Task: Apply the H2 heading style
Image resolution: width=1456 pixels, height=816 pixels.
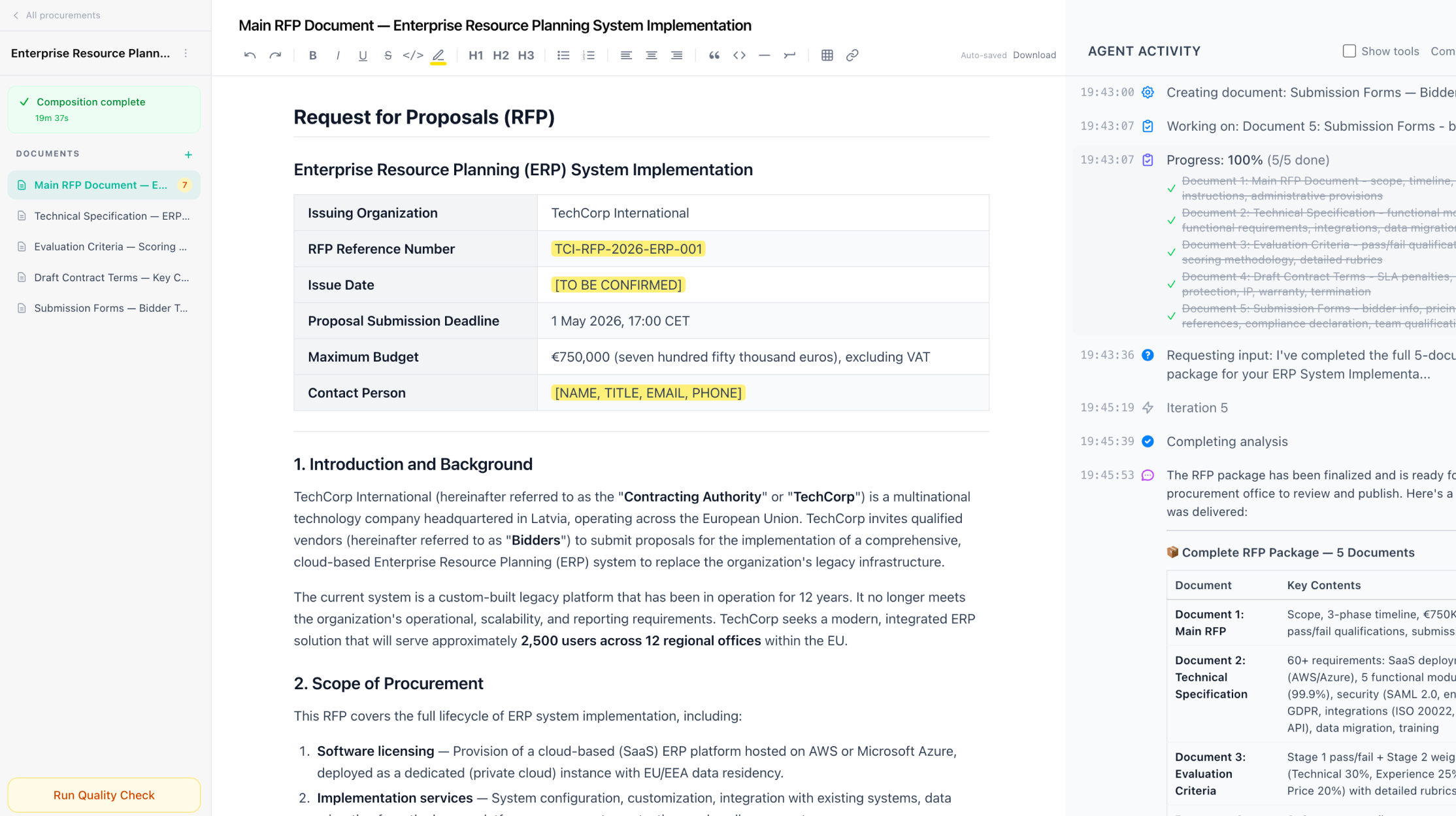Action: pos(501,56)
